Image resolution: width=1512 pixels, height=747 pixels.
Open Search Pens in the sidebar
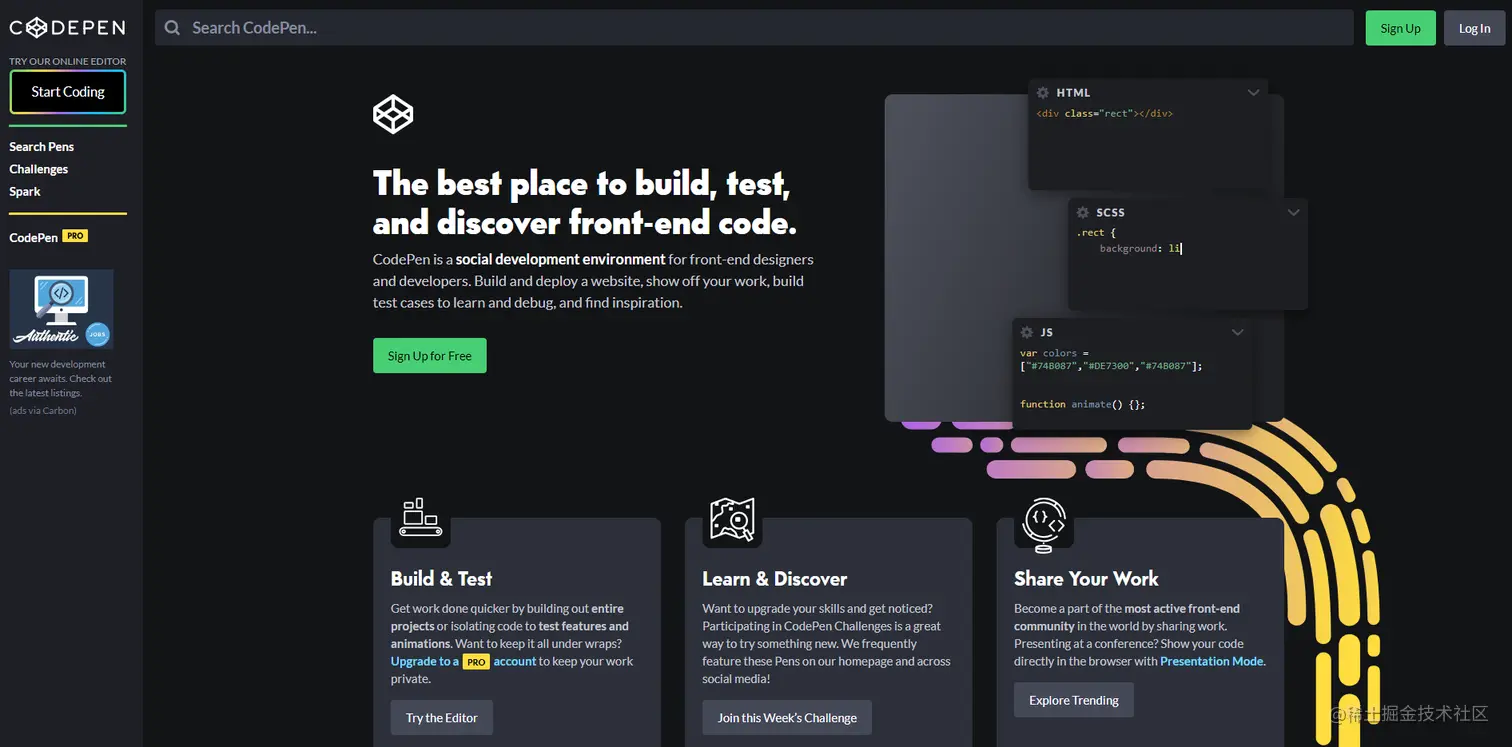click(42, 147)
